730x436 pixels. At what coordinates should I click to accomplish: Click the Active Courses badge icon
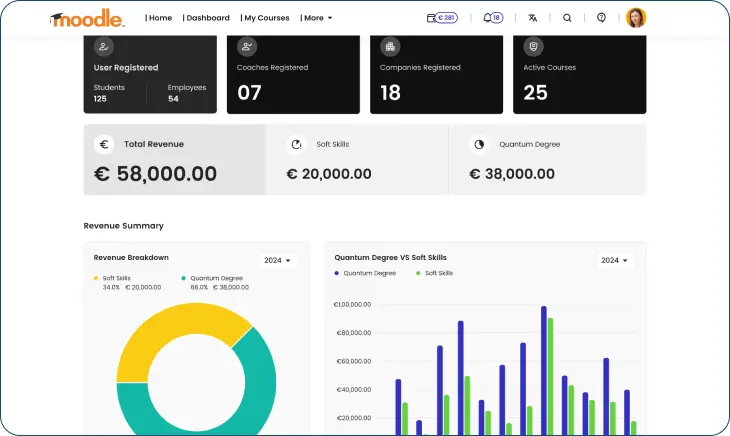pos(533,46)
